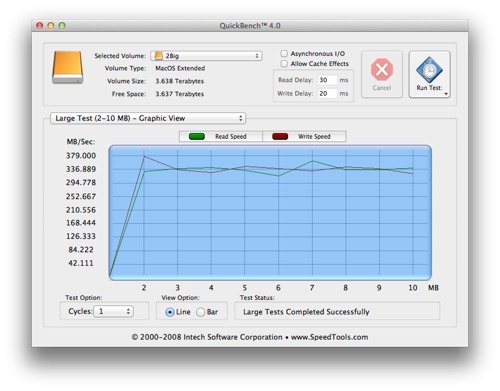Click the '42.111' axis value
500x391 pixels.
pos(81,263)
